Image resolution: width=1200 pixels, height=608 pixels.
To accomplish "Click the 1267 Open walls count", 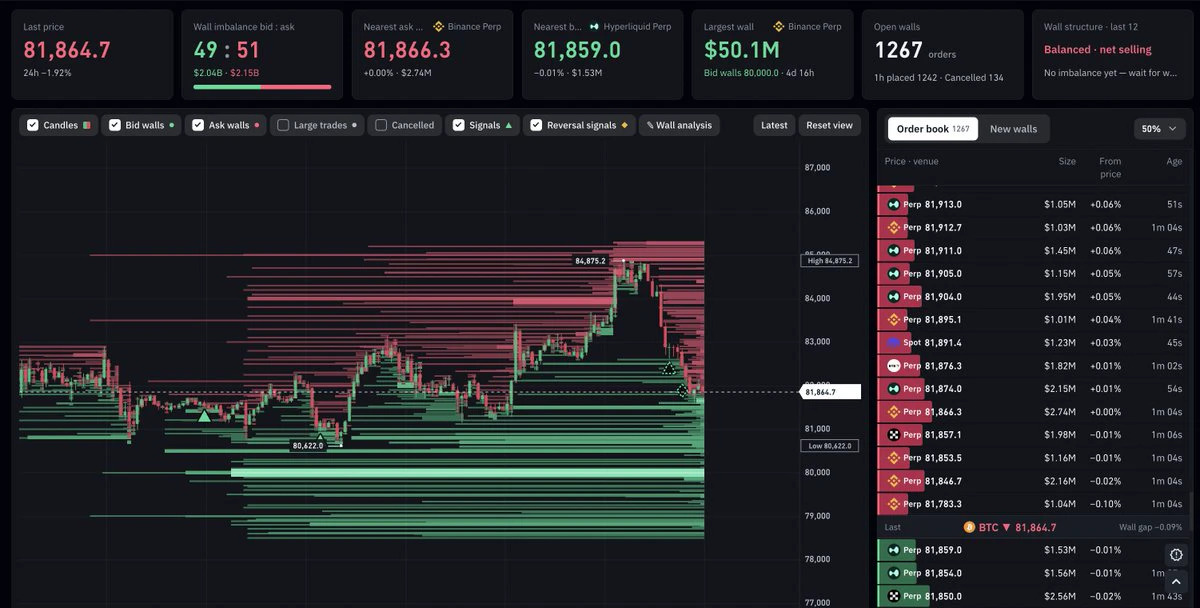I will [x=897, y=50].
